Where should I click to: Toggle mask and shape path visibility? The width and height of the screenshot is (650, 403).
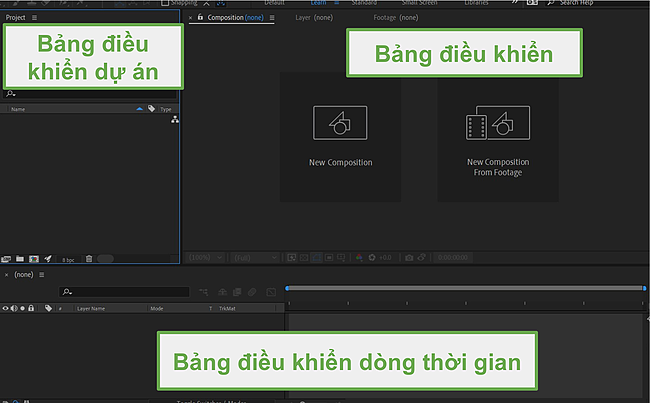317,257
